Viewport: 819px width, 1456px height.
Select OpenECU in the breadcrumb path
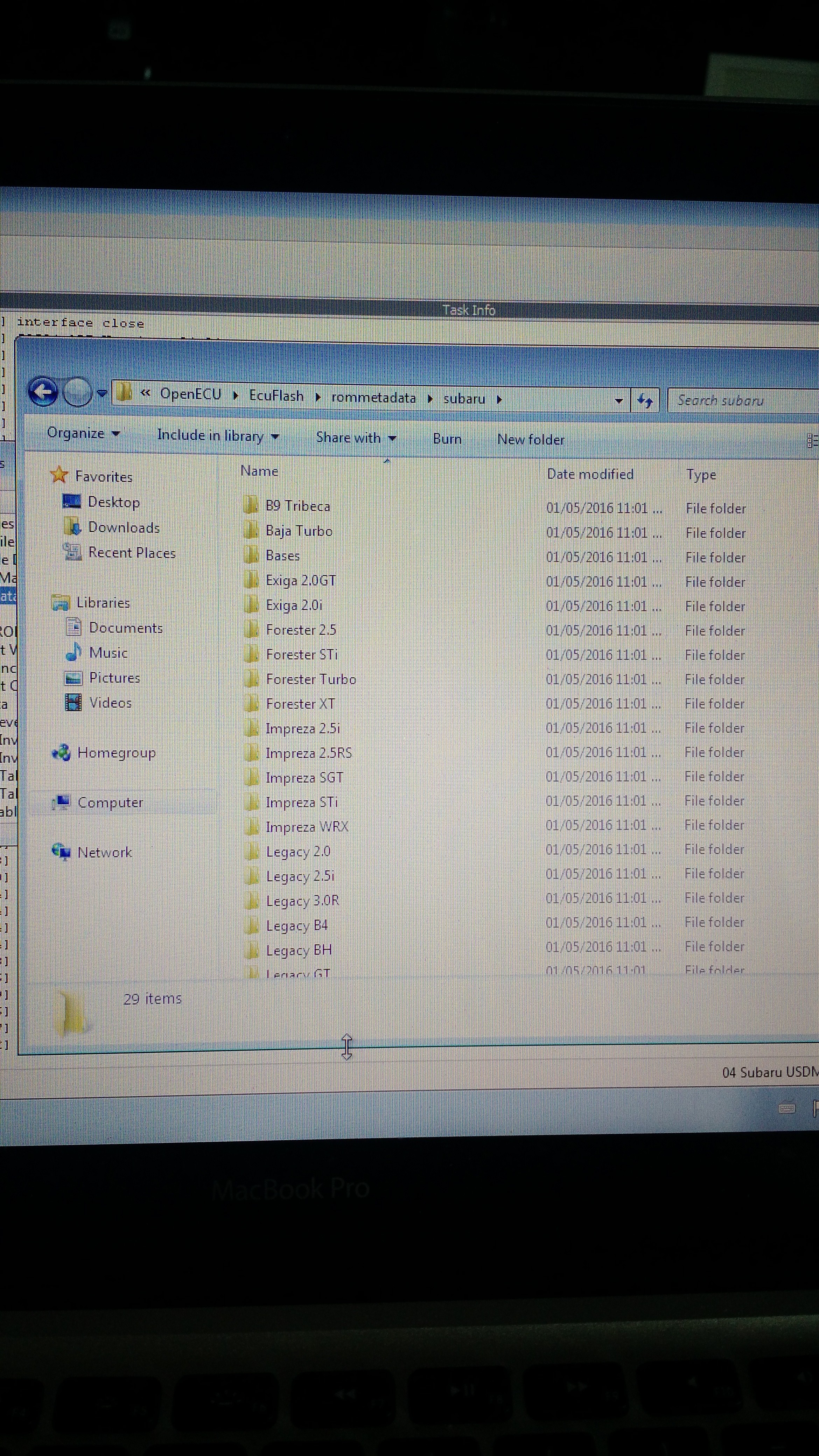tap(190, 394)
